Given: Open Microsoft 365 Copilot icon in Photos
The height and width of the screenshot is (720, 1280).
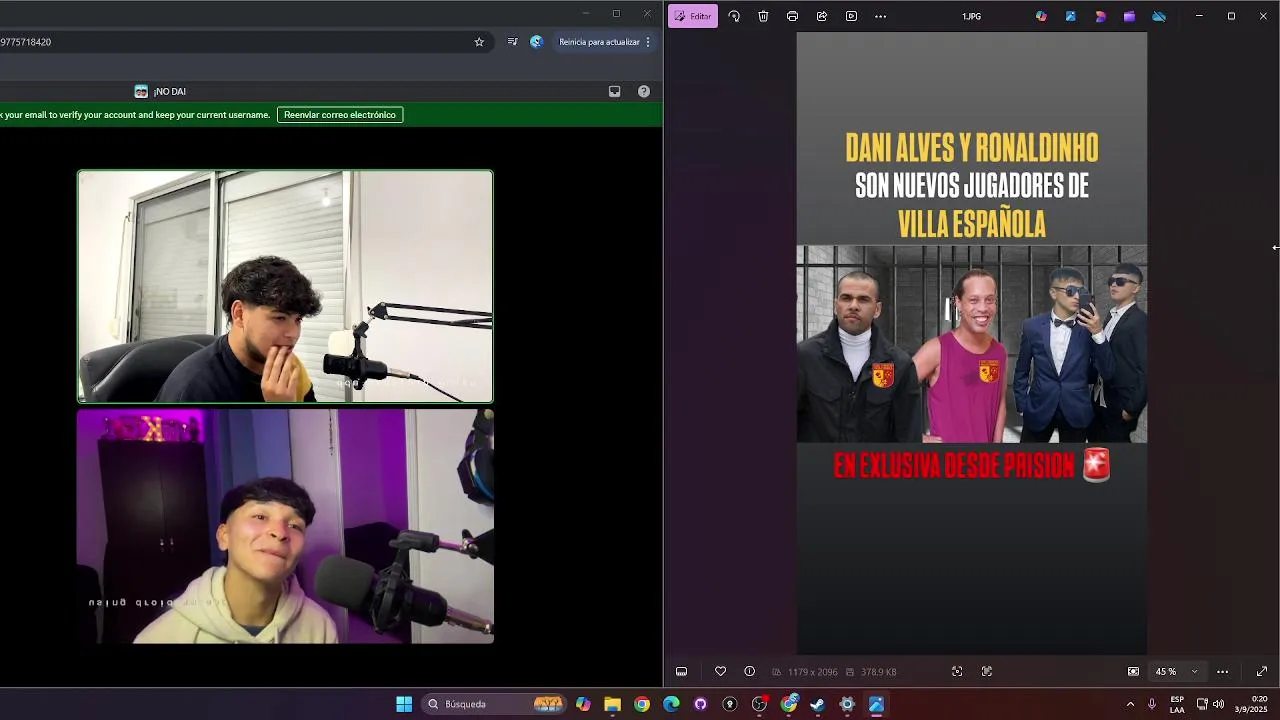Looking at the screenshot, I should (1041, 16).
